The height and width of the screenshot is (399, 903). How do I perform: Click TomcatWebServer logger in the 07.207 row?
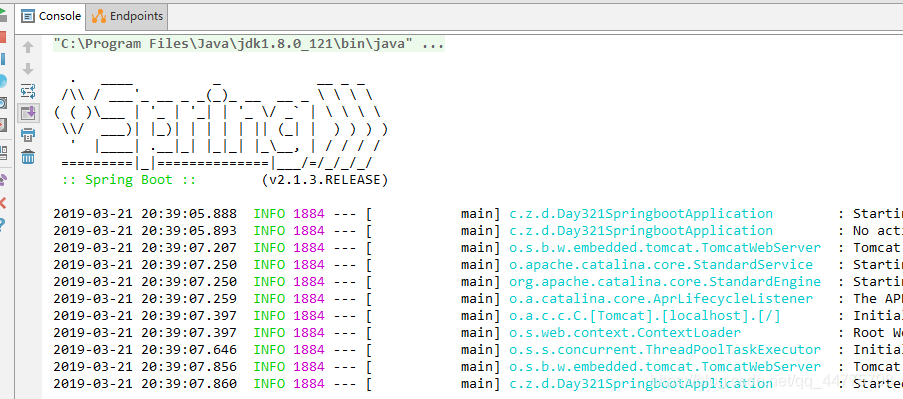point(665,248)
